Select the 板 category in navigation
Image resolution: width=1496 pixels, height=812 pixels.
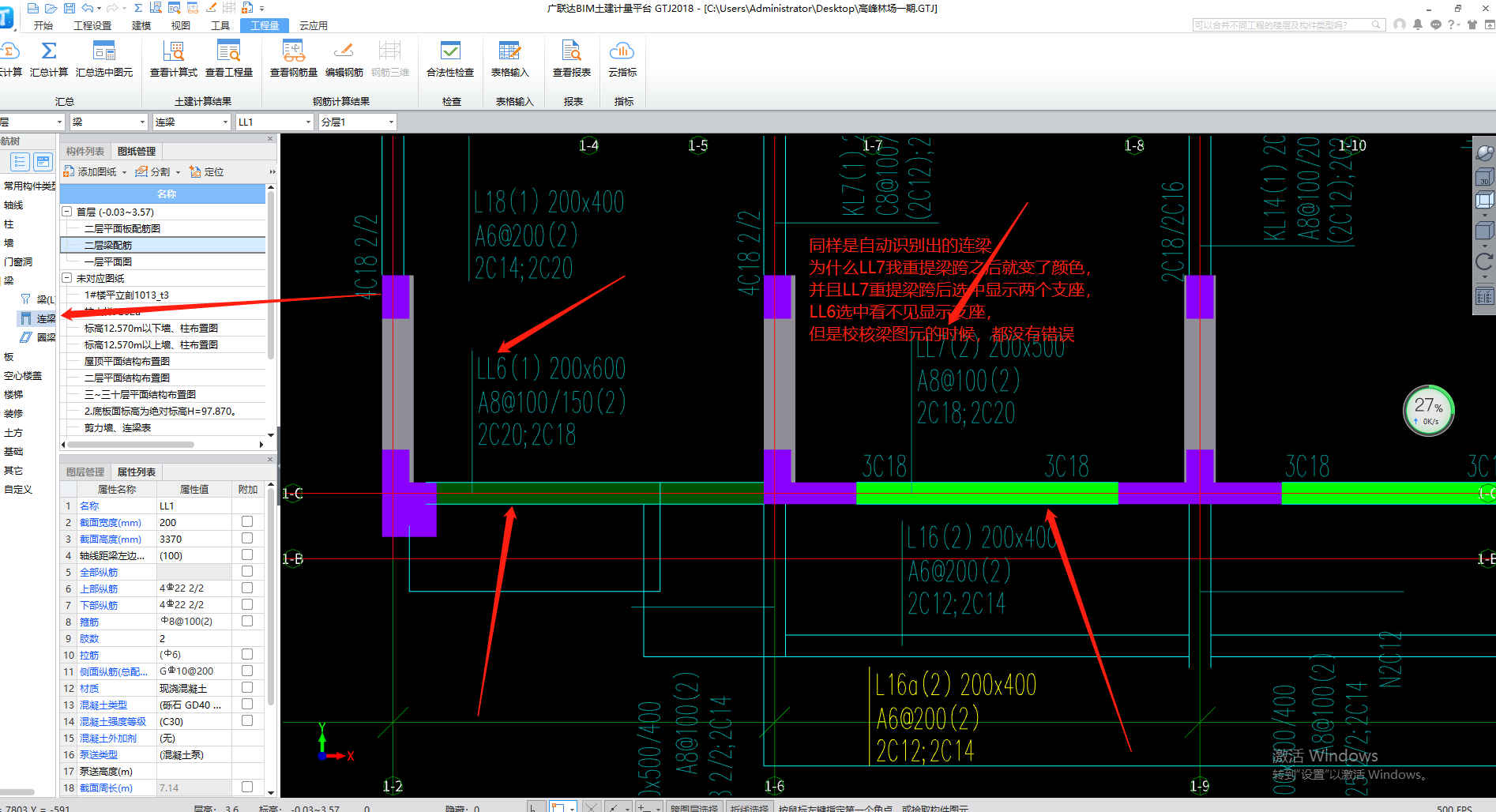pyautogui.click(x=9, y=357)
